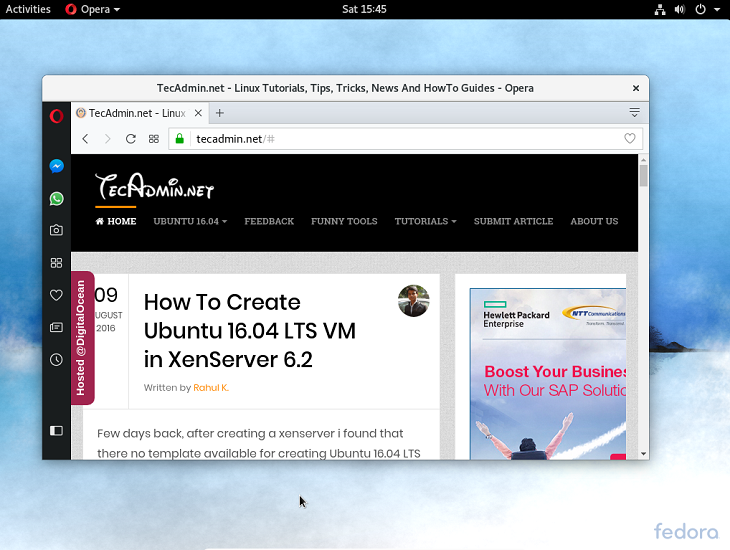Open a new tab with plus button
This screenshot has height=550, width=730.
(220, 113)
